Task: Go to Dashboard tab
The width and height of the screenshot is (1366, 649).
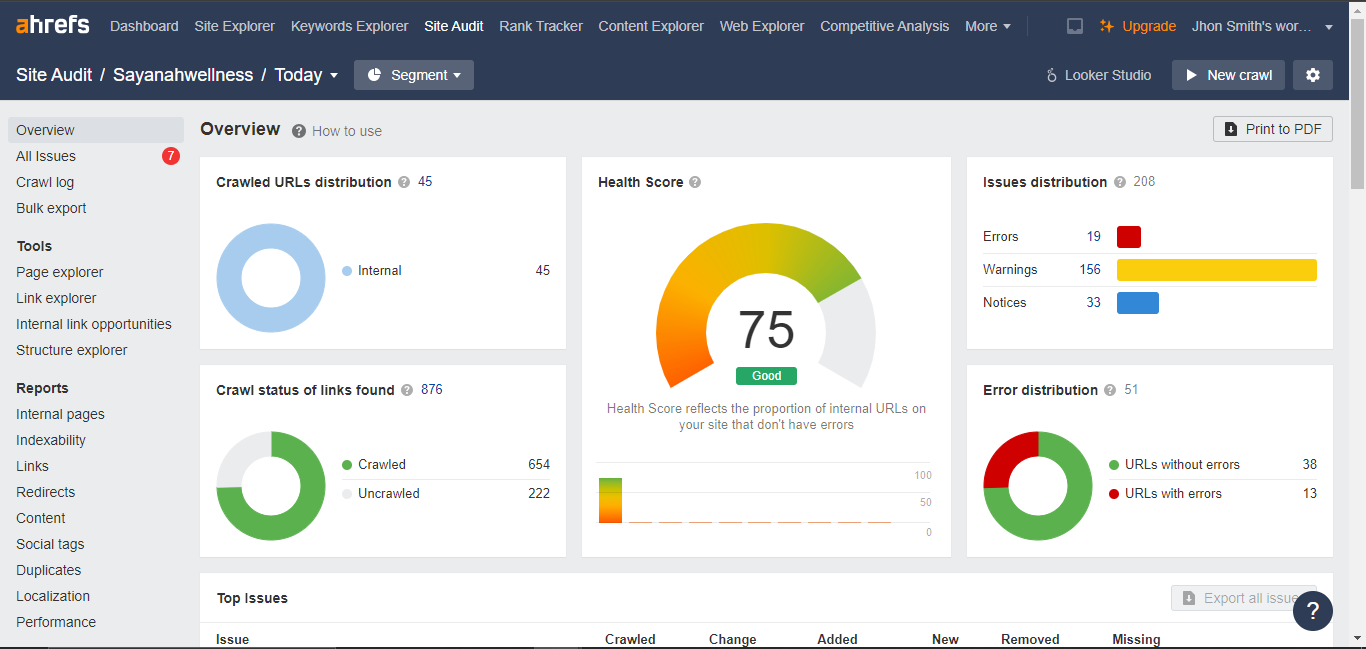Action: pos(144,26)
